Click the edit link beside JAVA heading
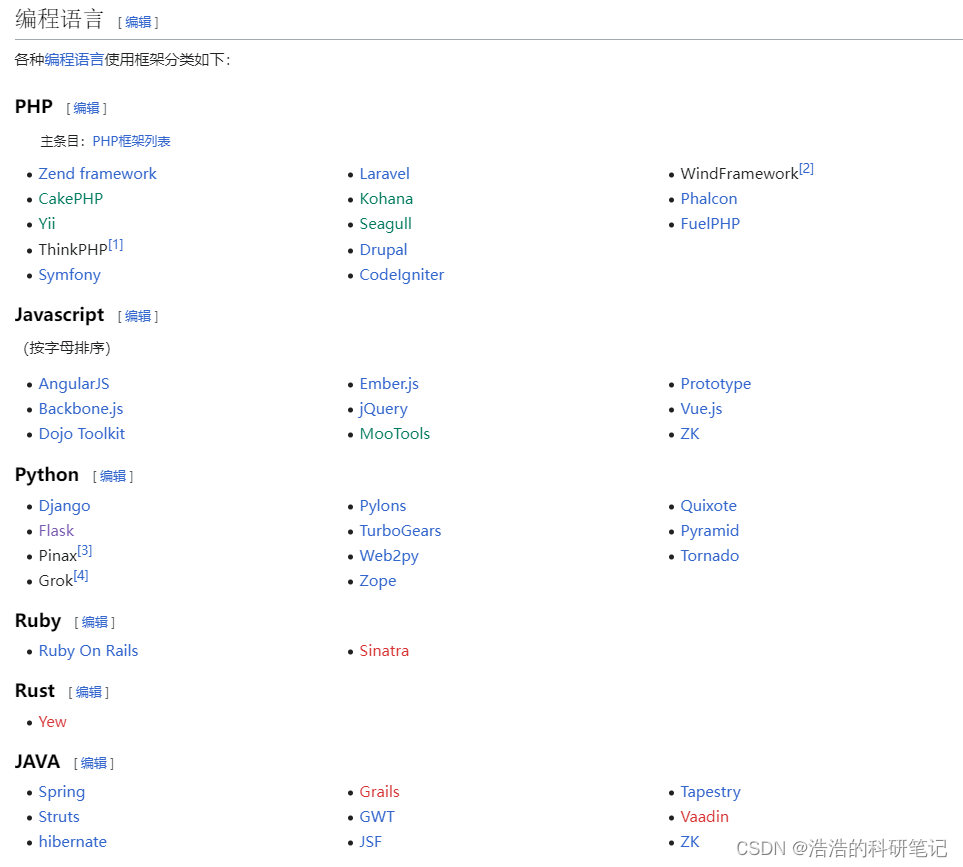 pyautogui.click(x=94, y=763)
